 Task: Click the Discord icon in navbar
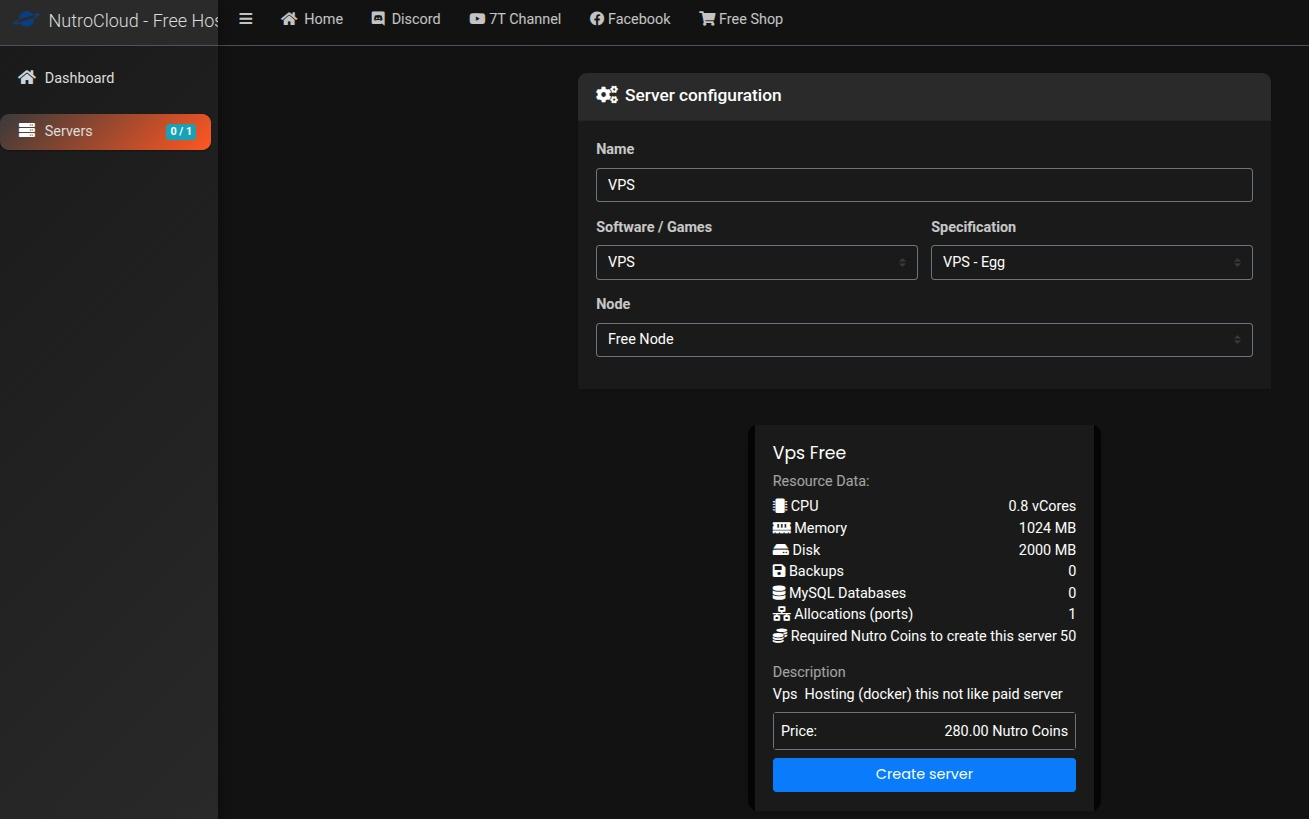point(378,19)
